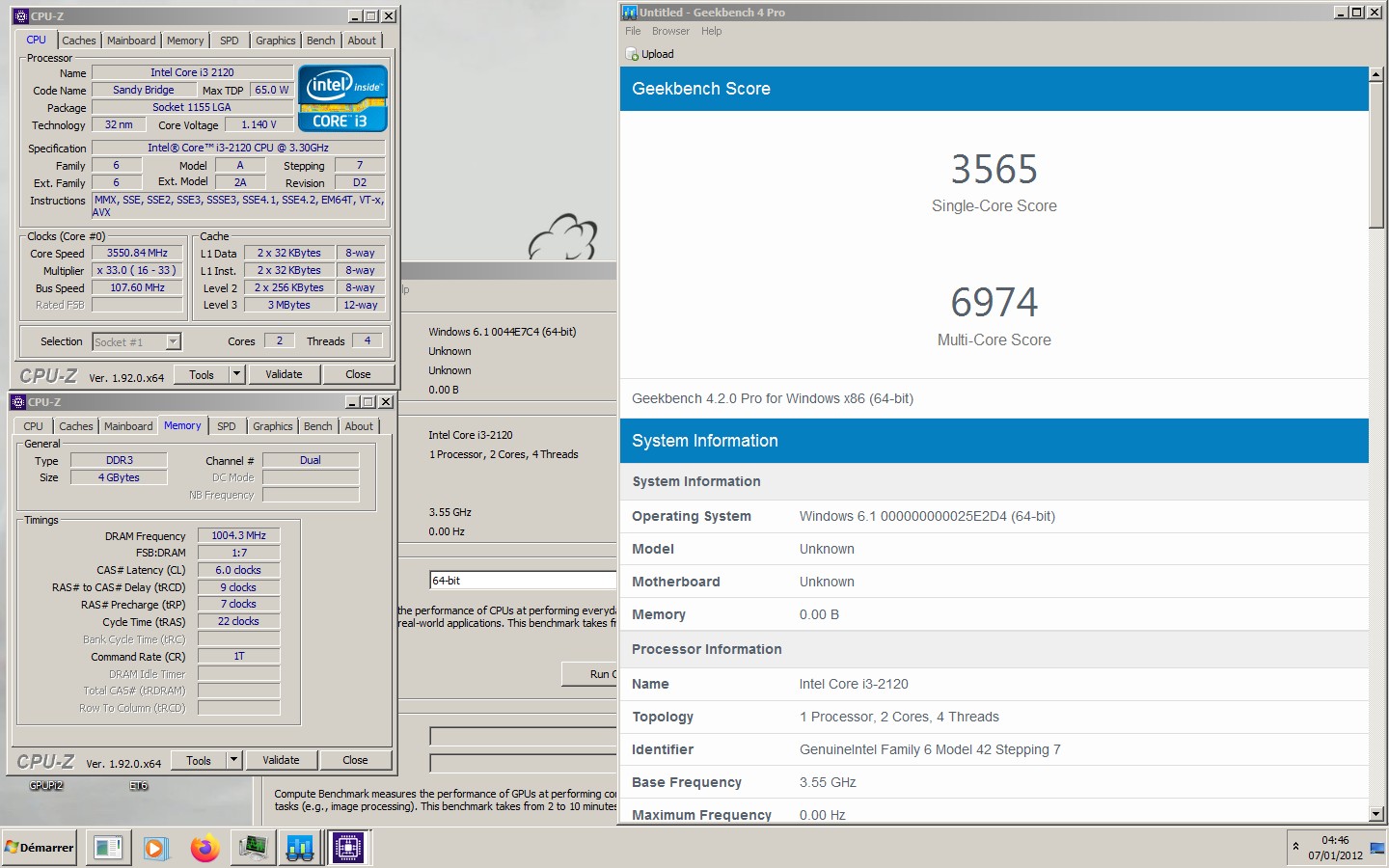Switch to Memory tab in top CPU-Z window
Viewport: 1389px width, 868px height.
pyautogui.click(x=185, y=41)
